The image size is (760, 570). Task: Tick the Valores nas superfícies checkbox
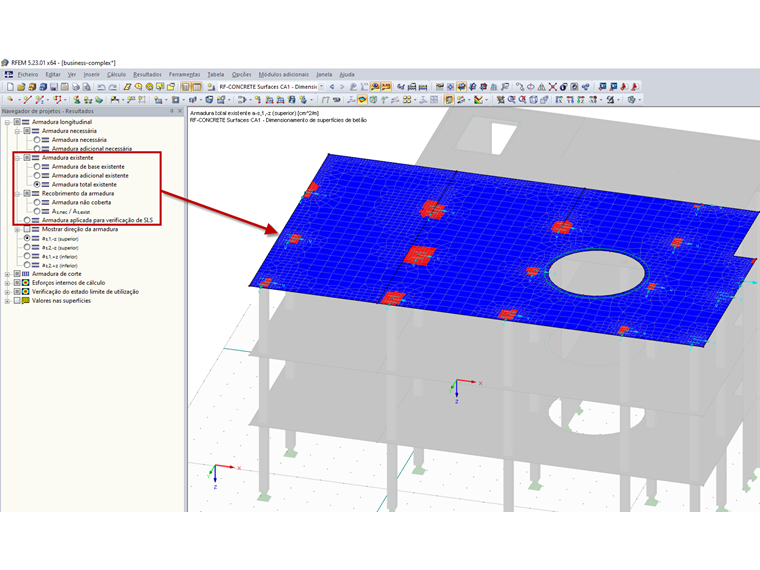tap(17, 301)
